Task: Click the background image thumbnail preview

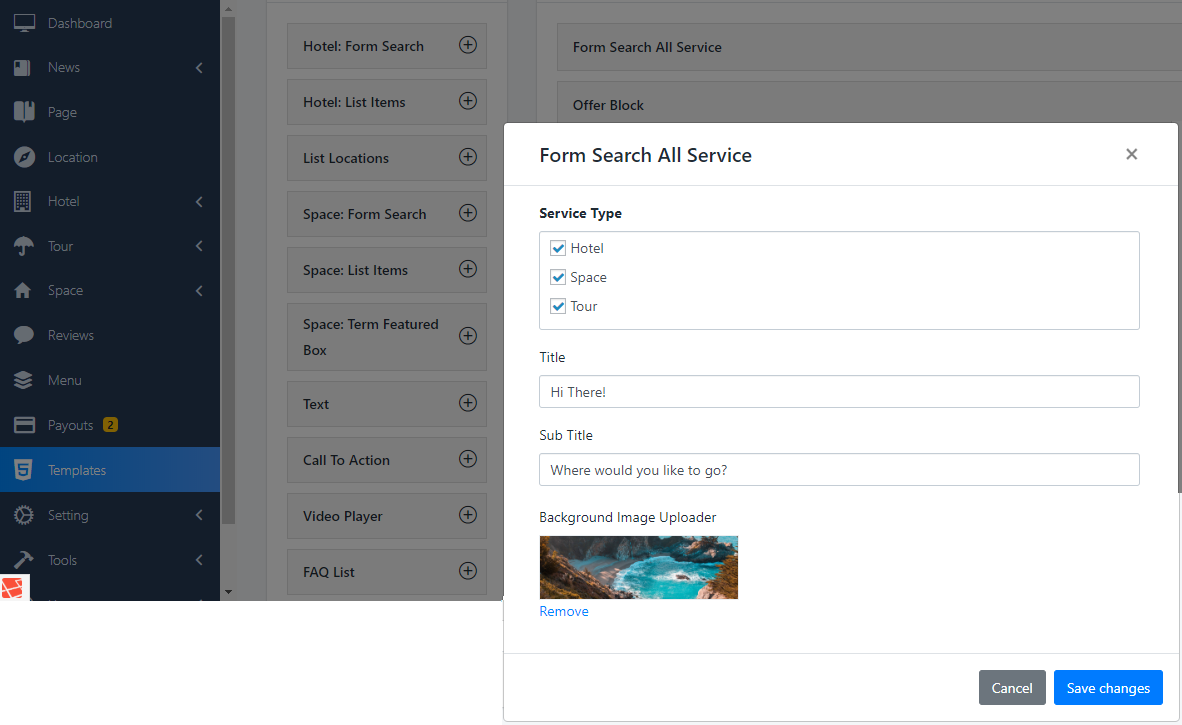Action: click(x=638, y=567)
